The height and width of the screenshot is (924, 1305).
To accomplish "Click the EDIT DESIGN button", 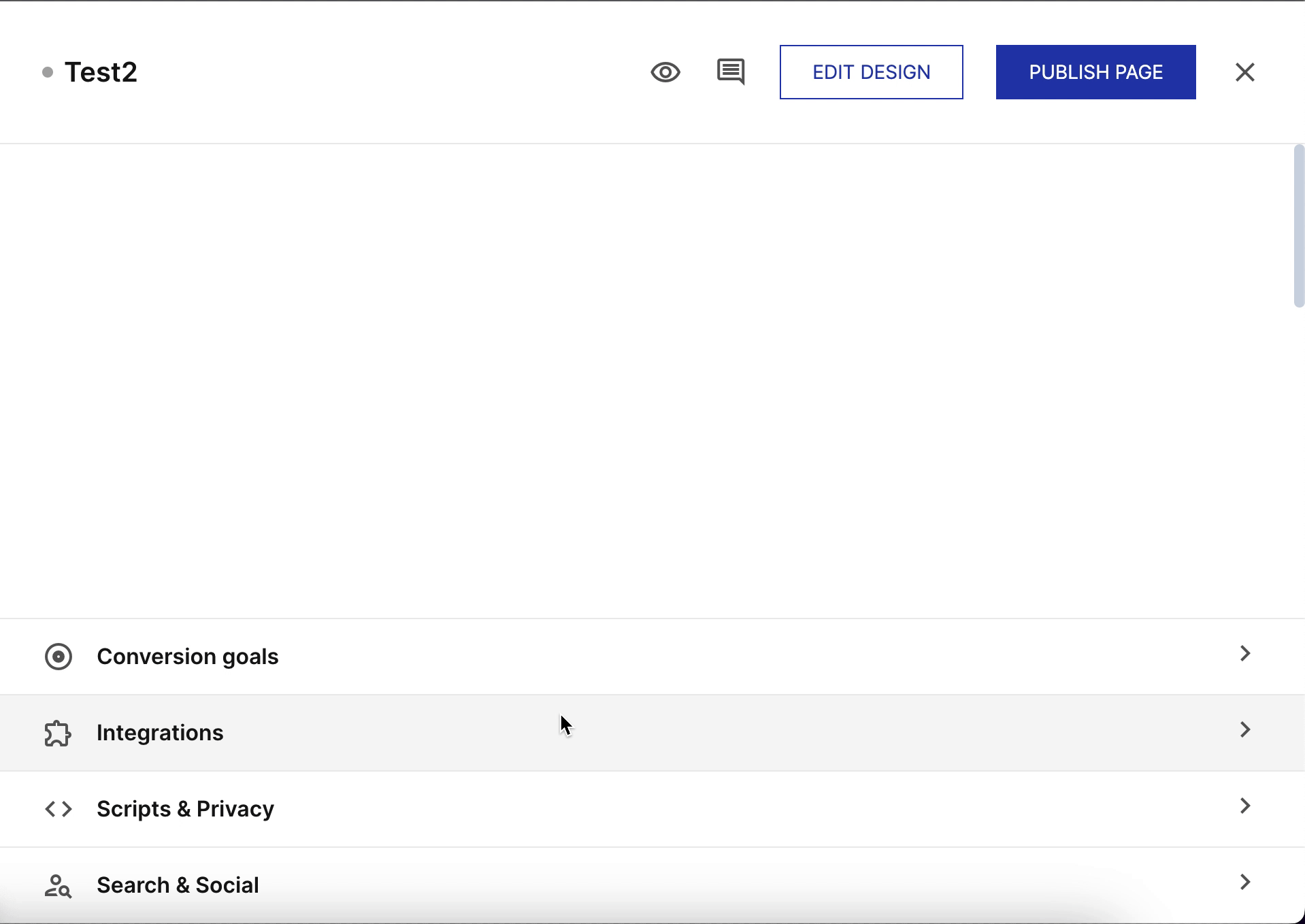I will pos(871,72).
